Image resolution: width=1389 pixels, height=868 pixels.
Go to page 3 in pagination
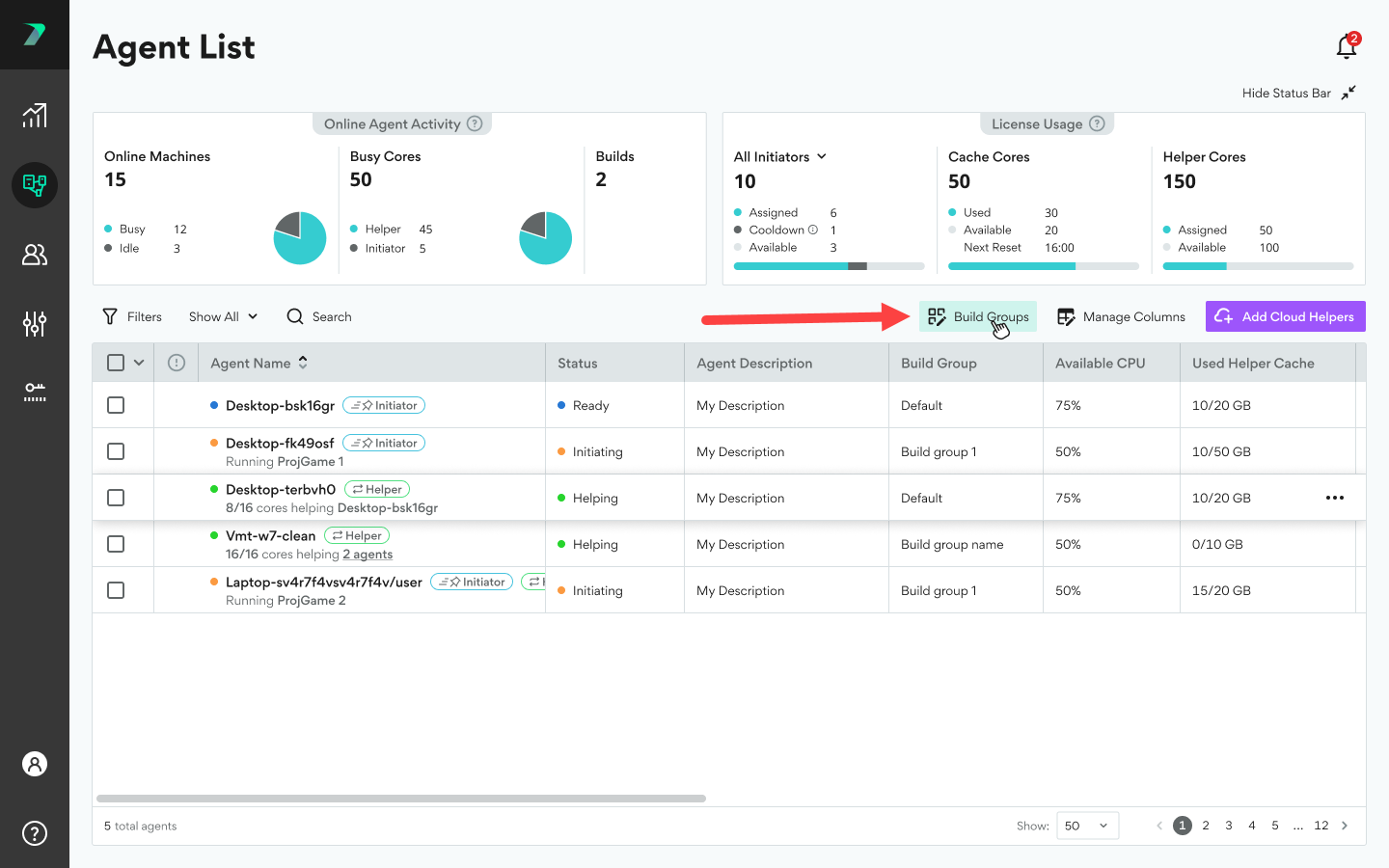pyautogui.click(x=1229, y=826)
